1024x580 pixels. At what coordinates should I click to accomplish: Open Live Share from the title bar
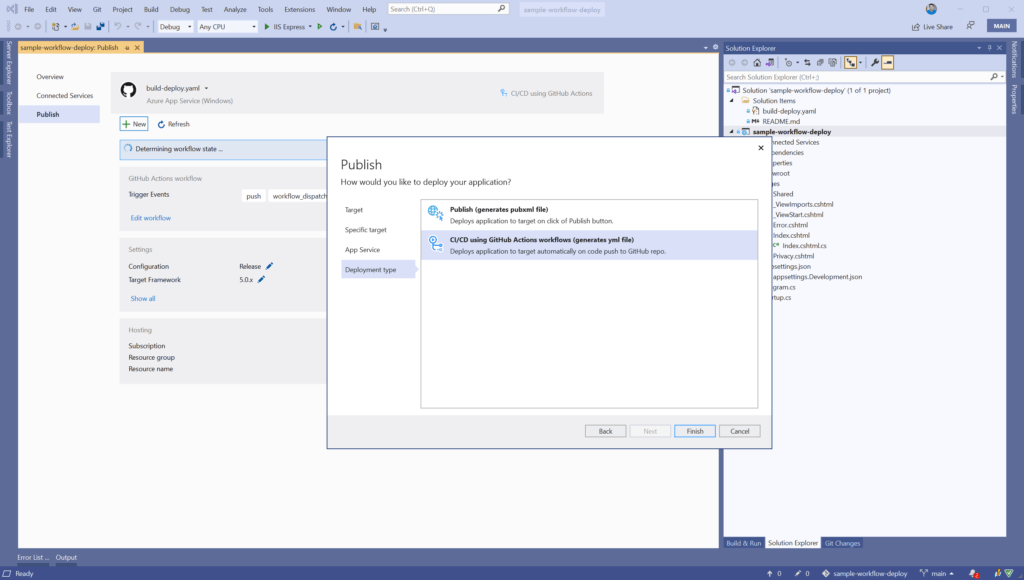click(930, 27)
